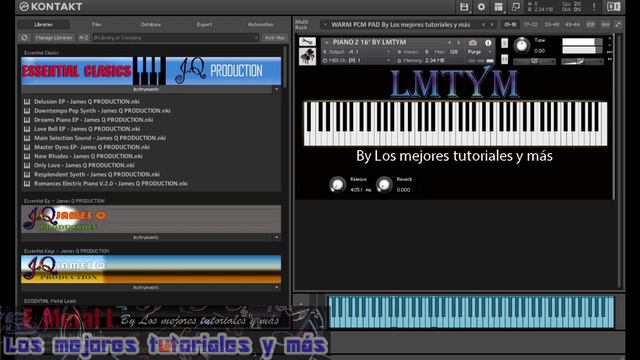Toggle instrument Mute M button

click(504, 59)
